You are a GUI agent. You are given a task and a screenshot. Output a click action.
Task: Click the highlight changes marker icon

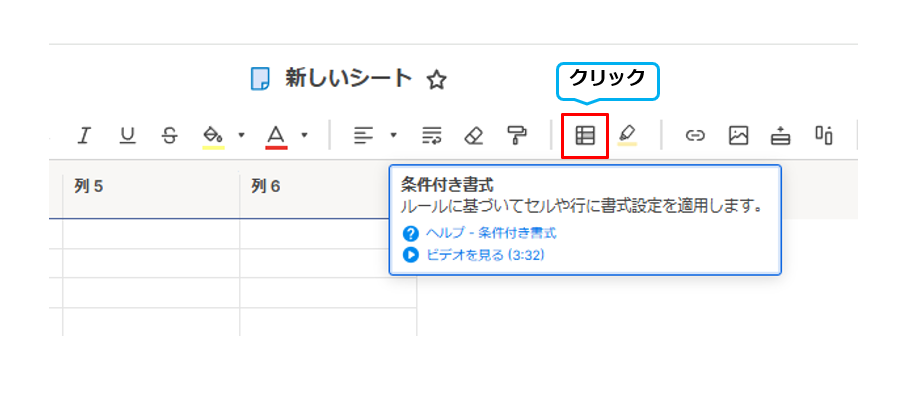(627, 136)
